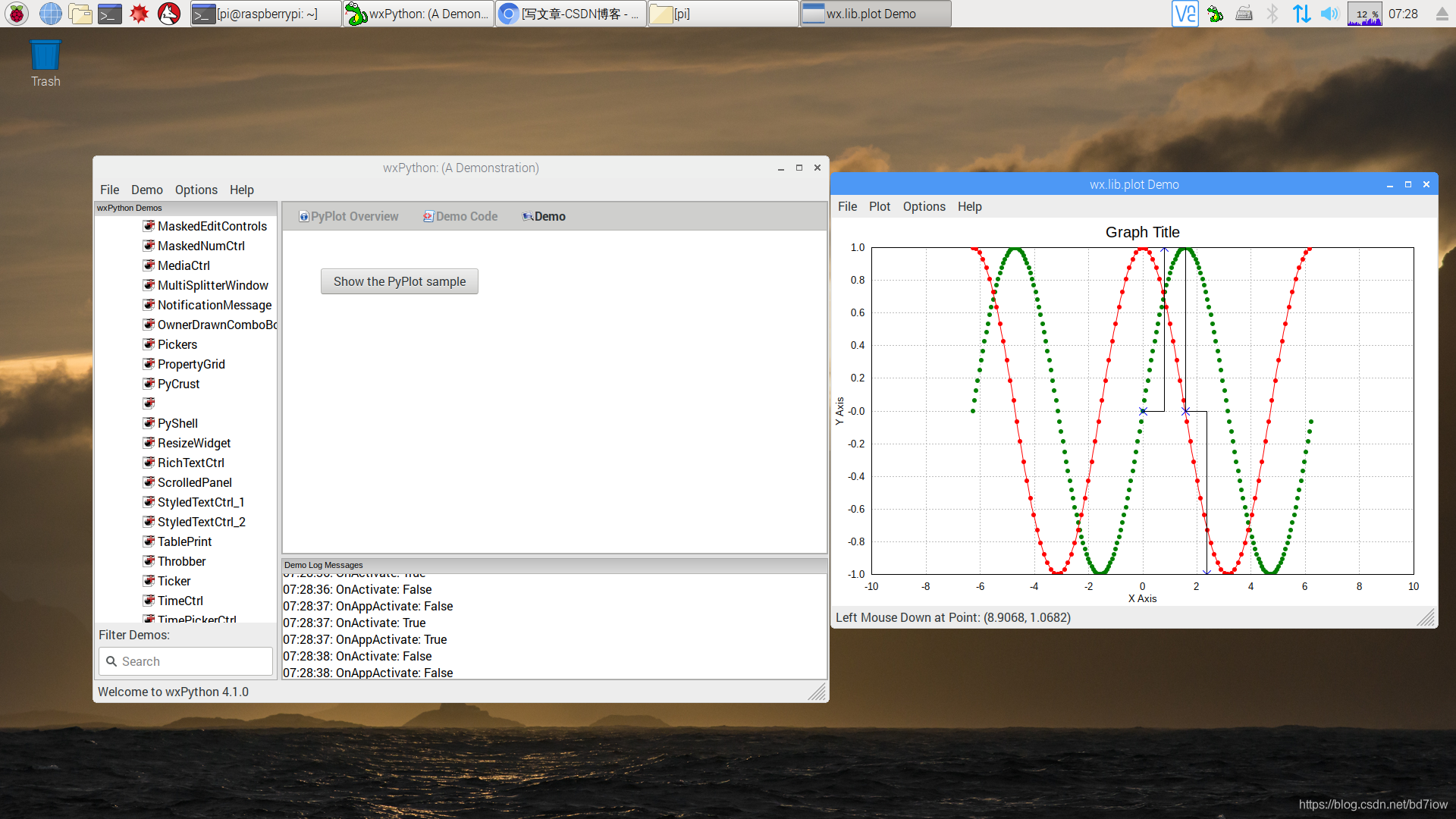1456x819 pixels.
Task: Click log line '07:28:37: OnAppActivate: True'
Action: [x=365, y=639]
